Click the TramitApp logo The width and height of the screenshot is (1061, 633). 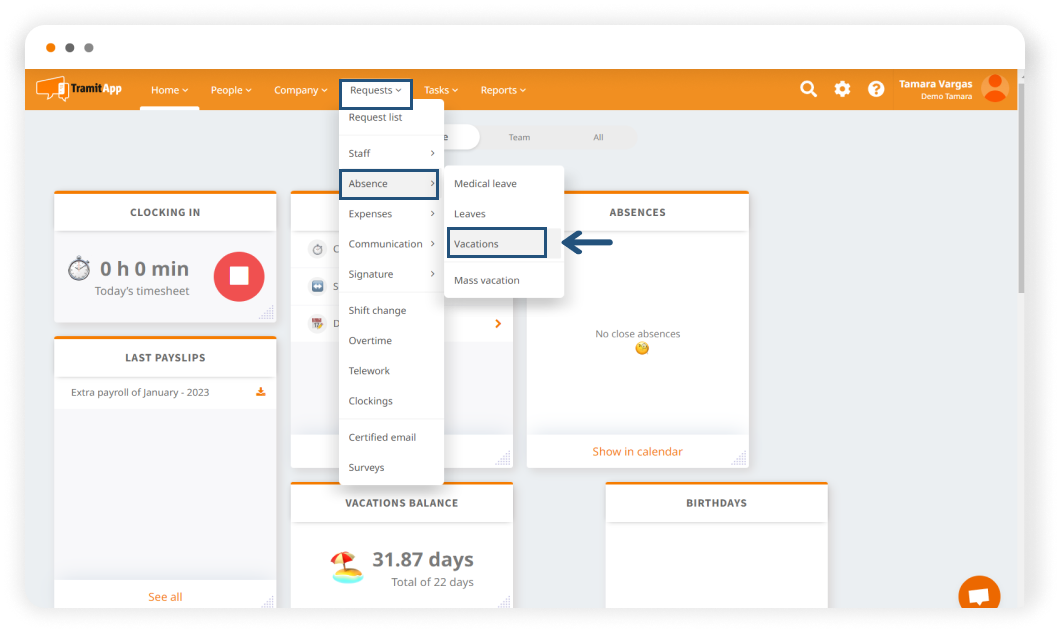[80, 89]
